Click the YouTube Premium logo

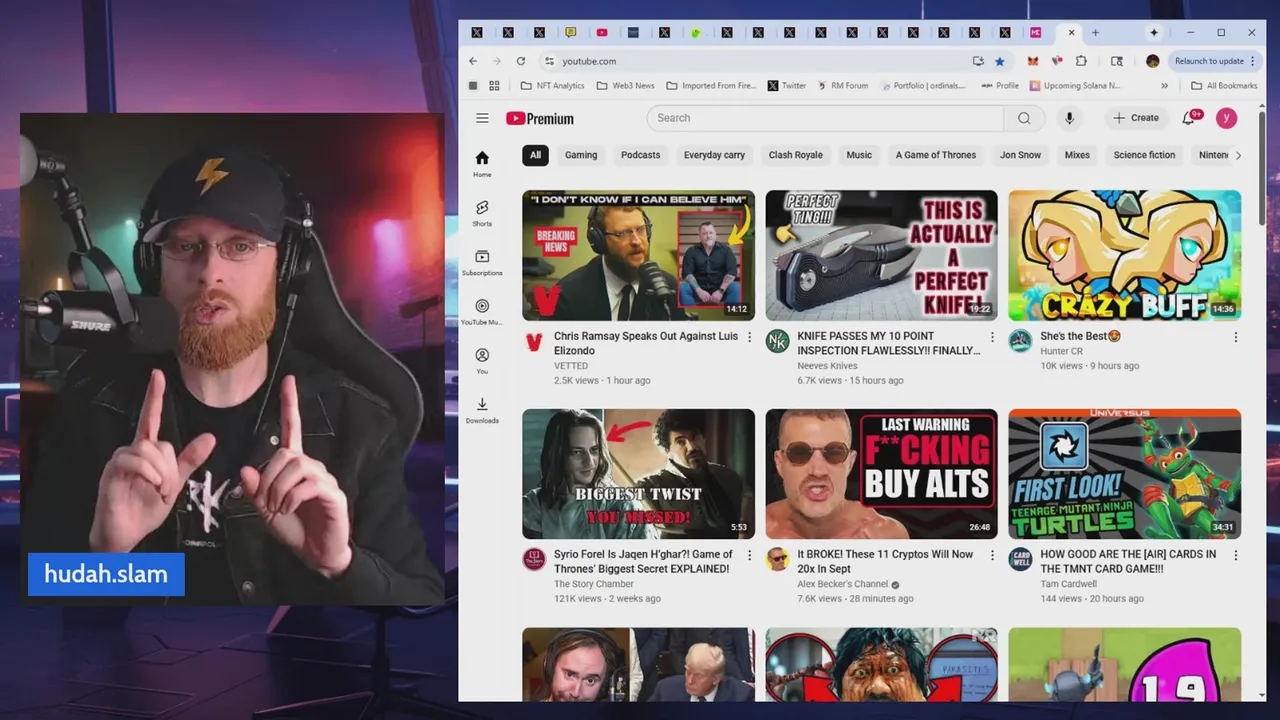pyautogui.click(x=540, y=118)
